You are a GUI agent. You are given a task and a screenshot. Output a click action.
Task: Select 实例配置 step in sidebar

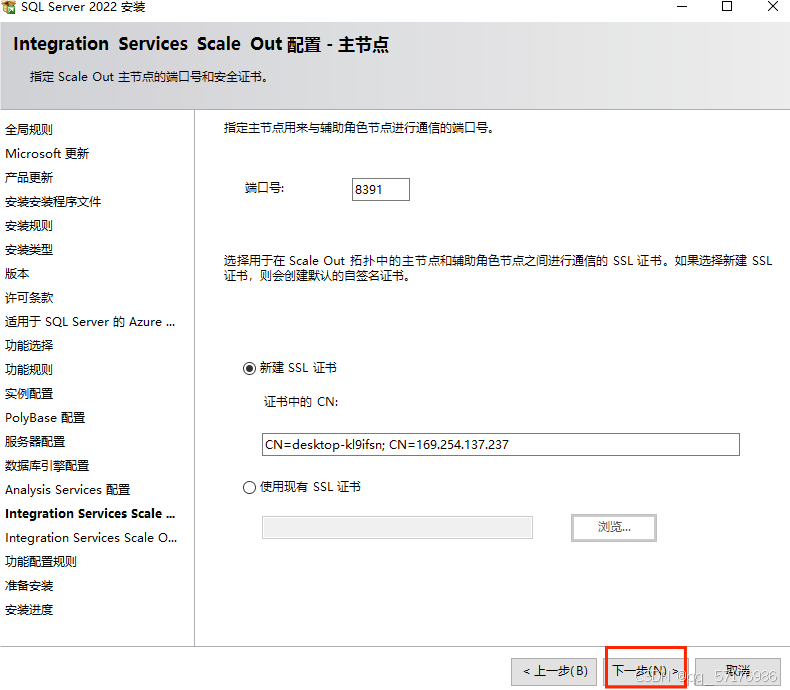coord(29,393)
